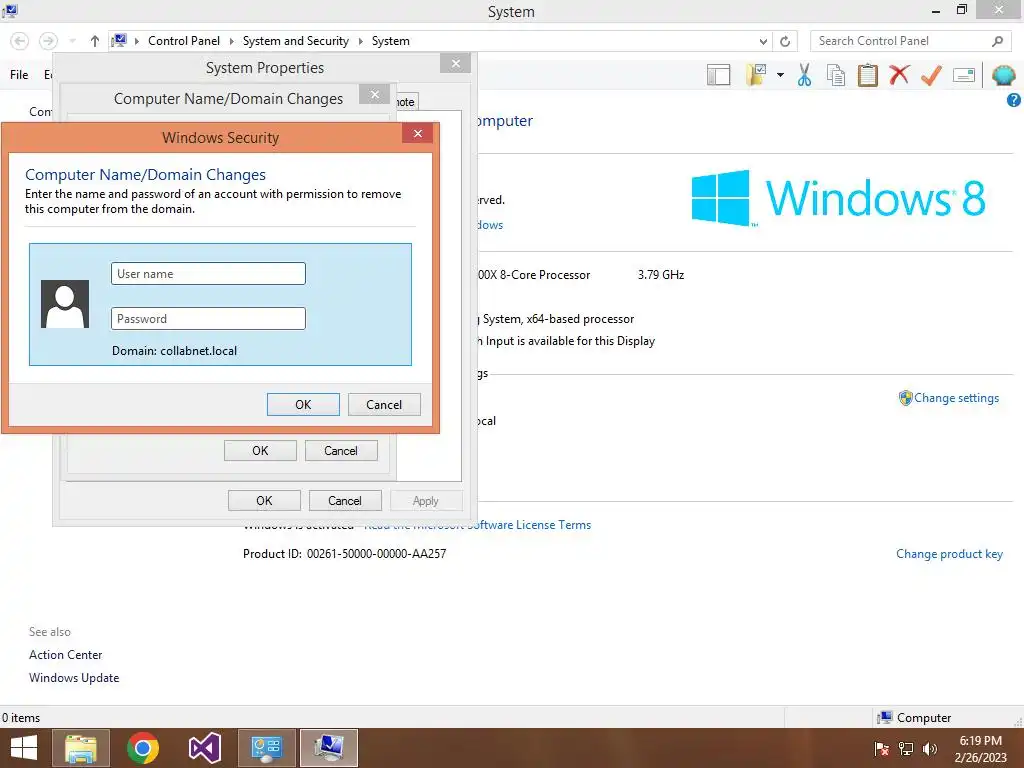Open the File menu

tap(19, 75)
